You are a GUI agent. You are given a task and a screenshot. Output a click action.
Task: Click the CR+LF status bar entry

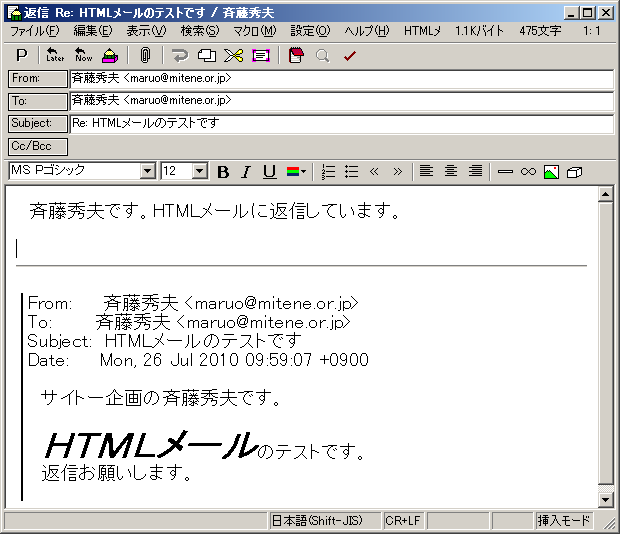click(x=403, y=521)
